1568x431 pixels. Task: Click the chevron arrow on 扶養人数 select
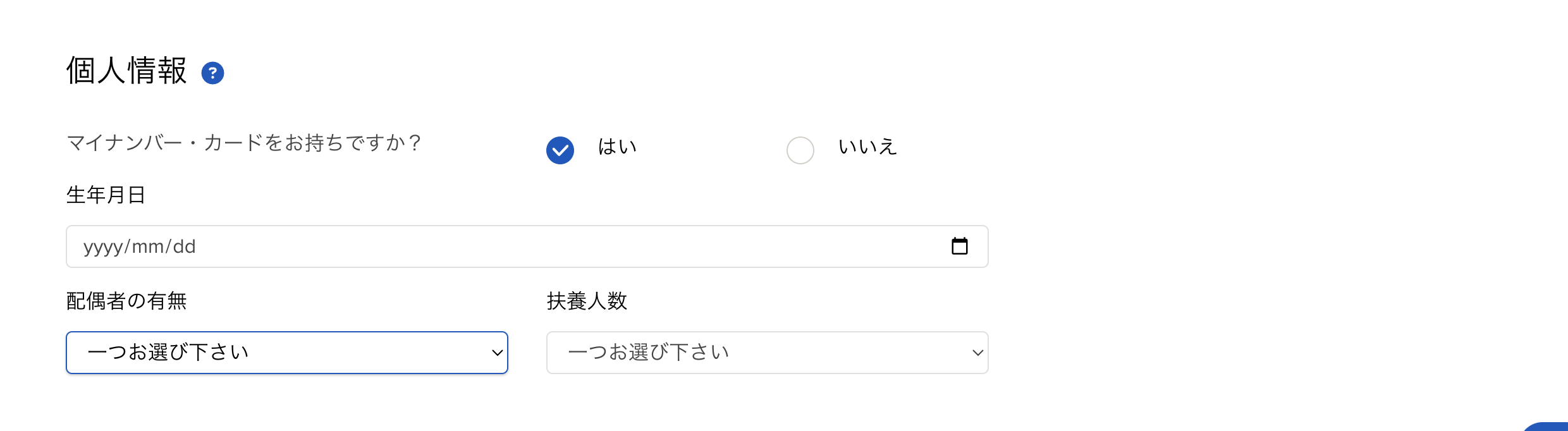(x=977, y=353)
